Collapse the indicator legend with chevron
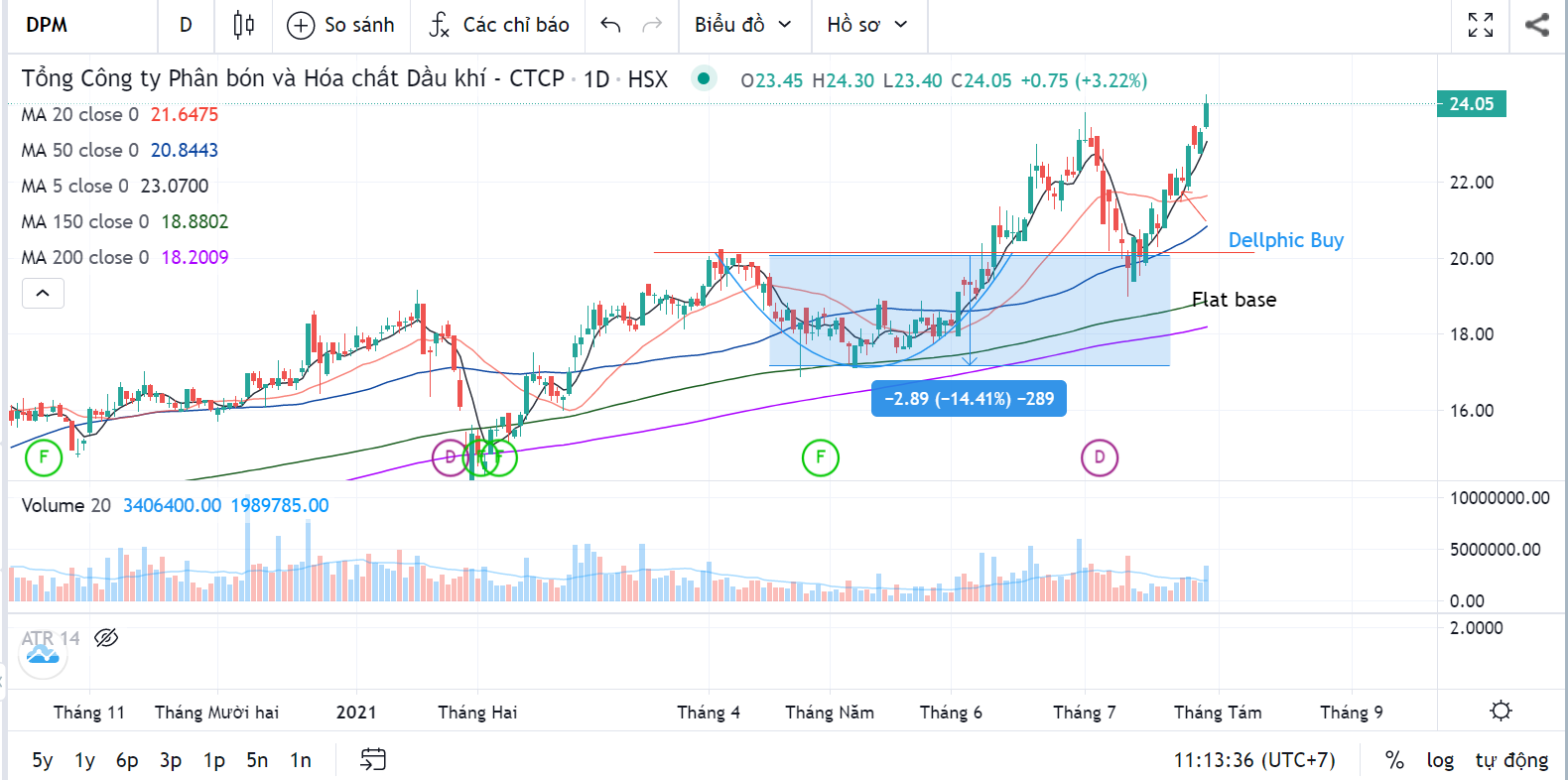The height and width of the screenshot is (780, 1568). point(43,294)
